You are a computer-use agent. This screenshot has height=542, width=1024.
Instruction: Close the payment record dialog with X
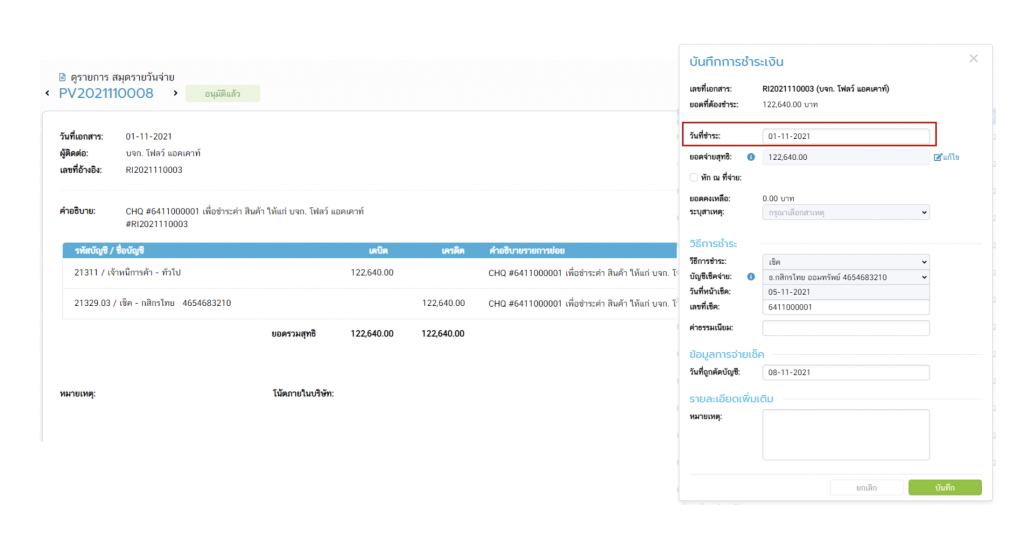(x=973, y=59)
